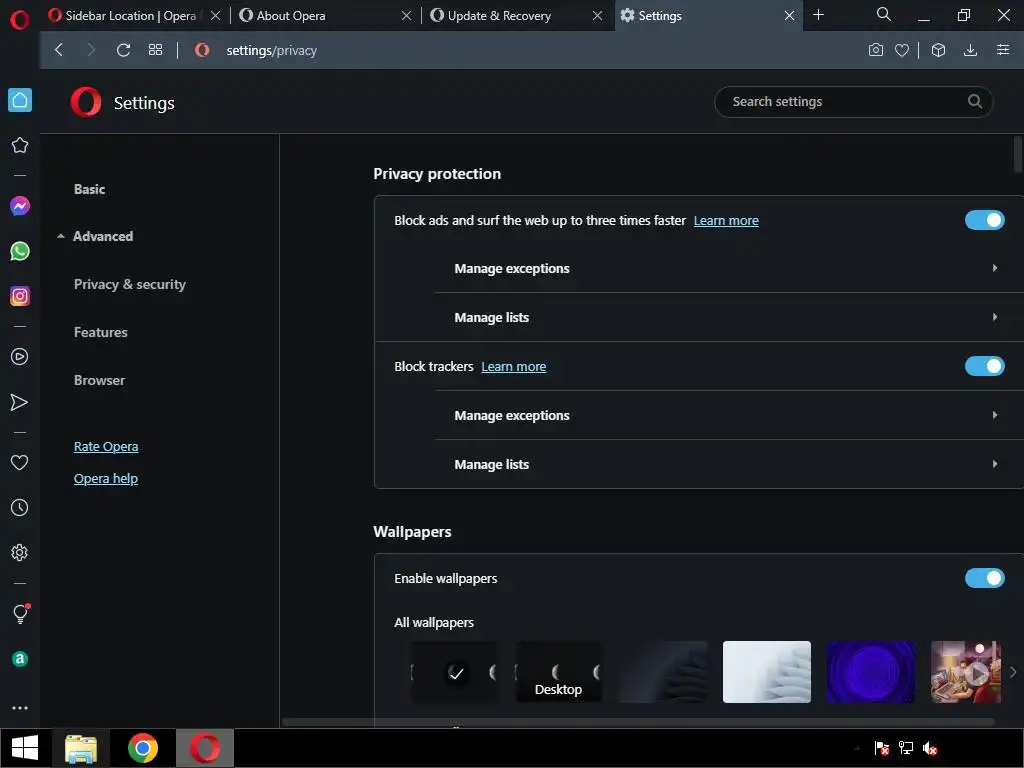Open the Opera main menu logo
1024x768 pixels.
pos(20,20)
